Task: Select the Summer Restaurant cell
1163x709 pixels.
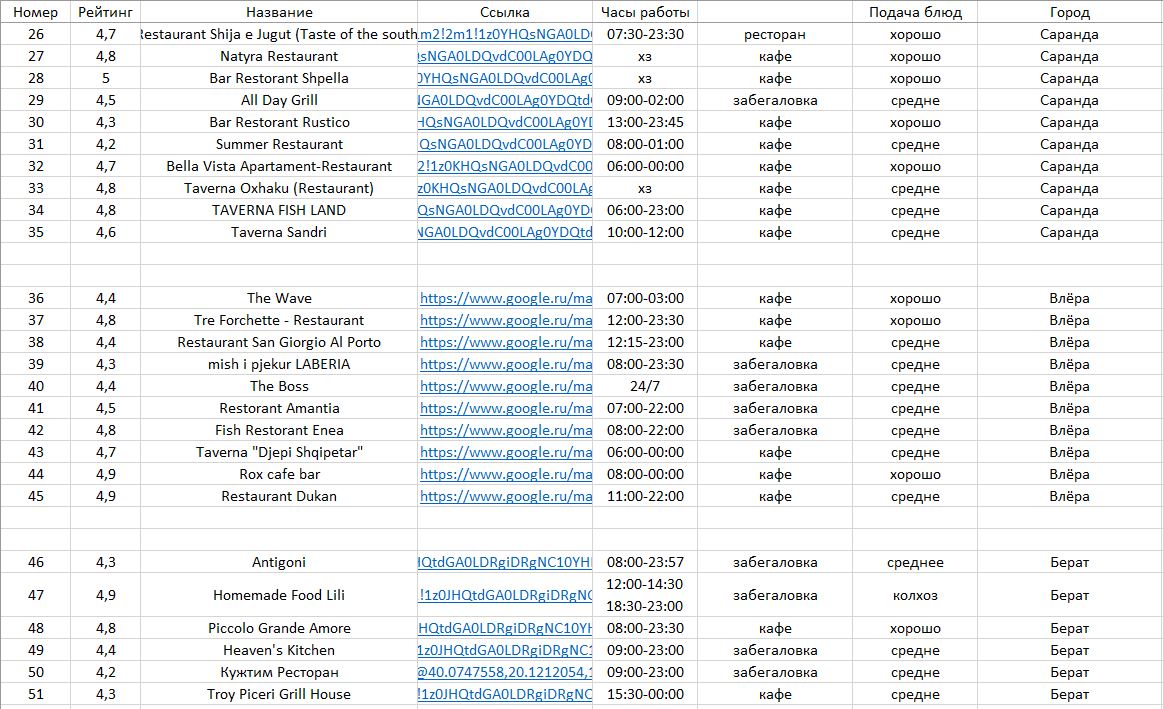Action: pyautogui.click(x=279, y=145)
